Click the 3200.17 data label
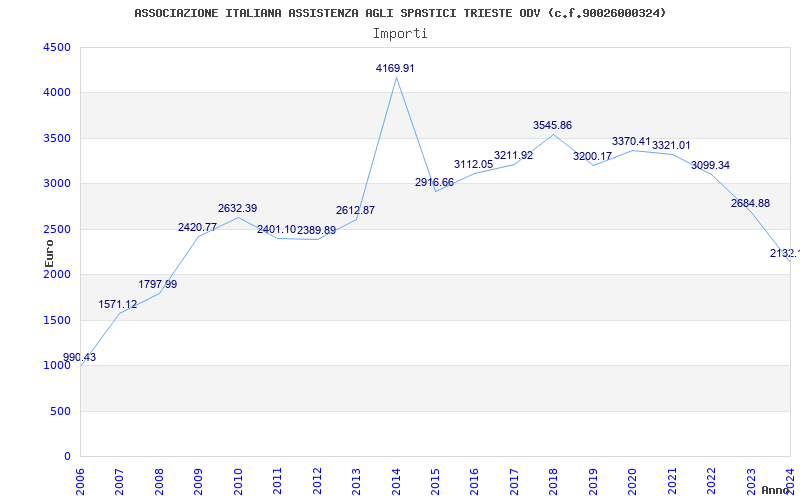The image size is (800, 500). [592, 157]
